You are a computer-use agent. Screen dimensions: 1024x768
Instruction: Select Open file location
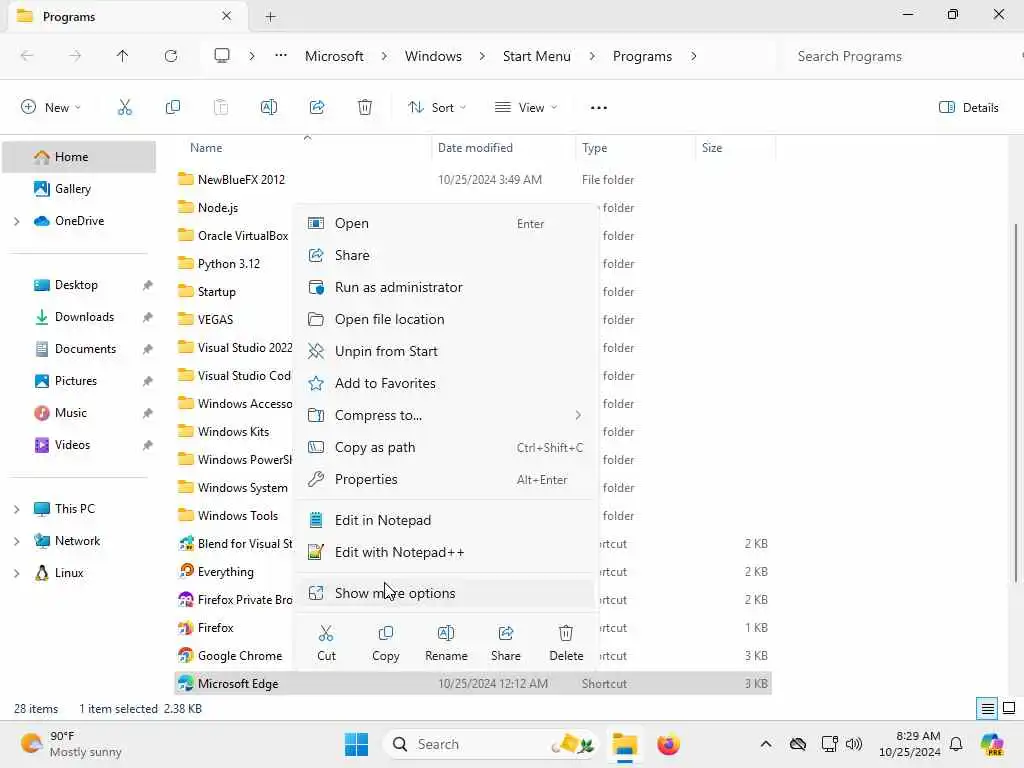tap(445, 319)
